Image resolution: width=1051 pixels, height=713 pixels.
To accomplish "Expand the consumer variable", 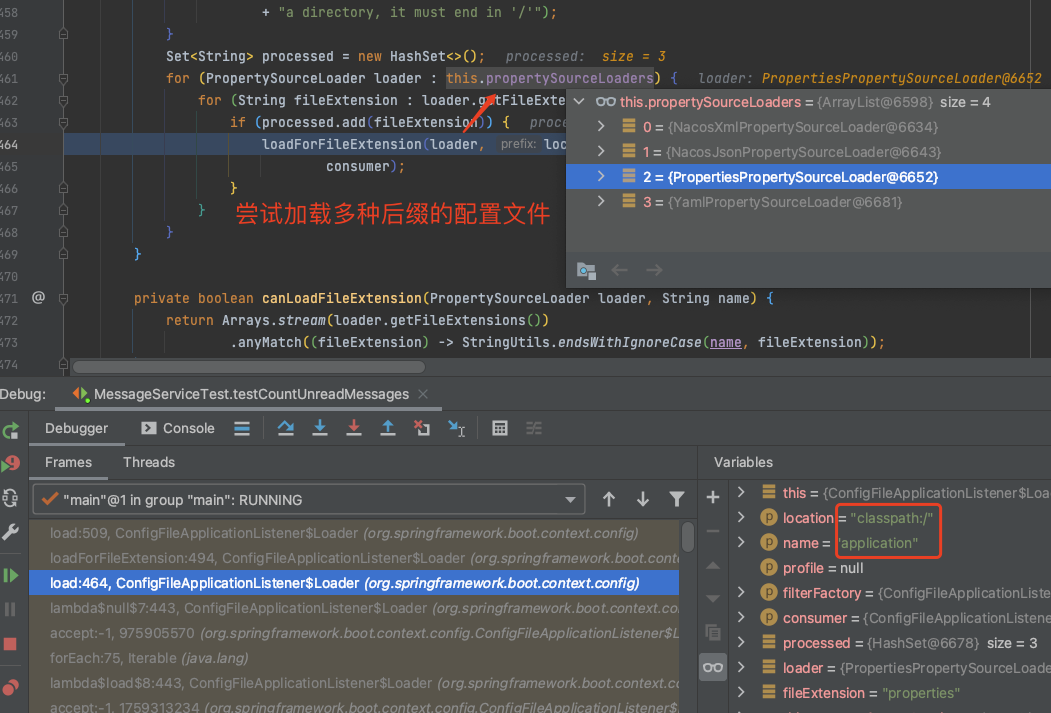I will pos(741,617).
